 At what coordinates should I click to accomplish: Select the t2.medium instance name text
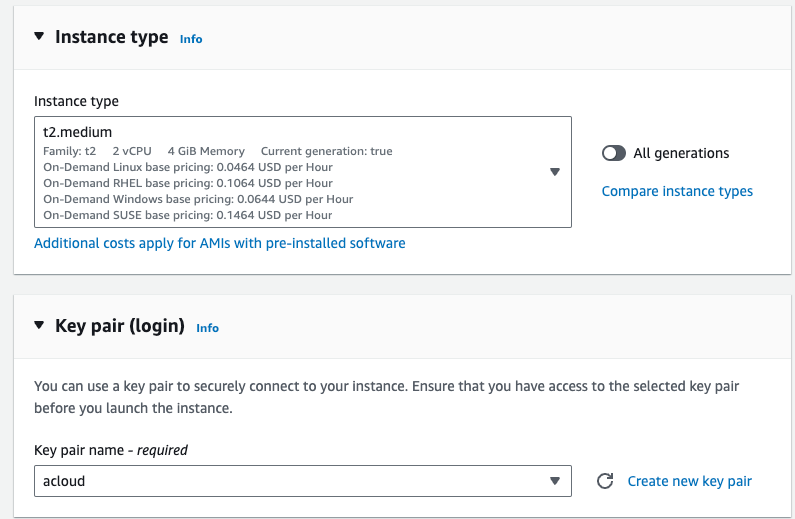(x=77, y=132)
